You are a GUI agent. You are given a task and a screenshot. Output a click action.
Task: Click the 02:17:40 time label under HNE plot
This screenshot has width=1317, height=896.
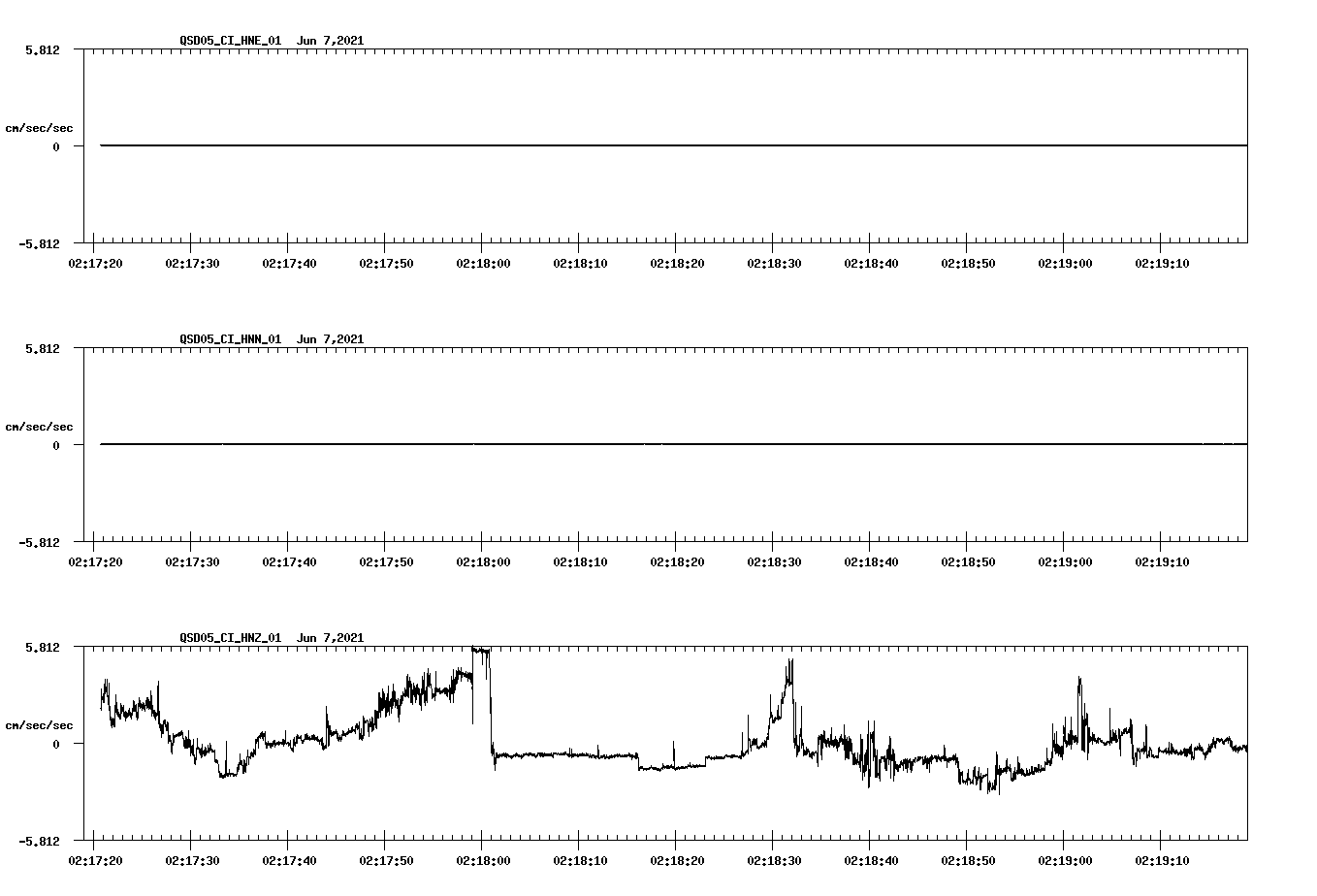click(x=289, y=264)
